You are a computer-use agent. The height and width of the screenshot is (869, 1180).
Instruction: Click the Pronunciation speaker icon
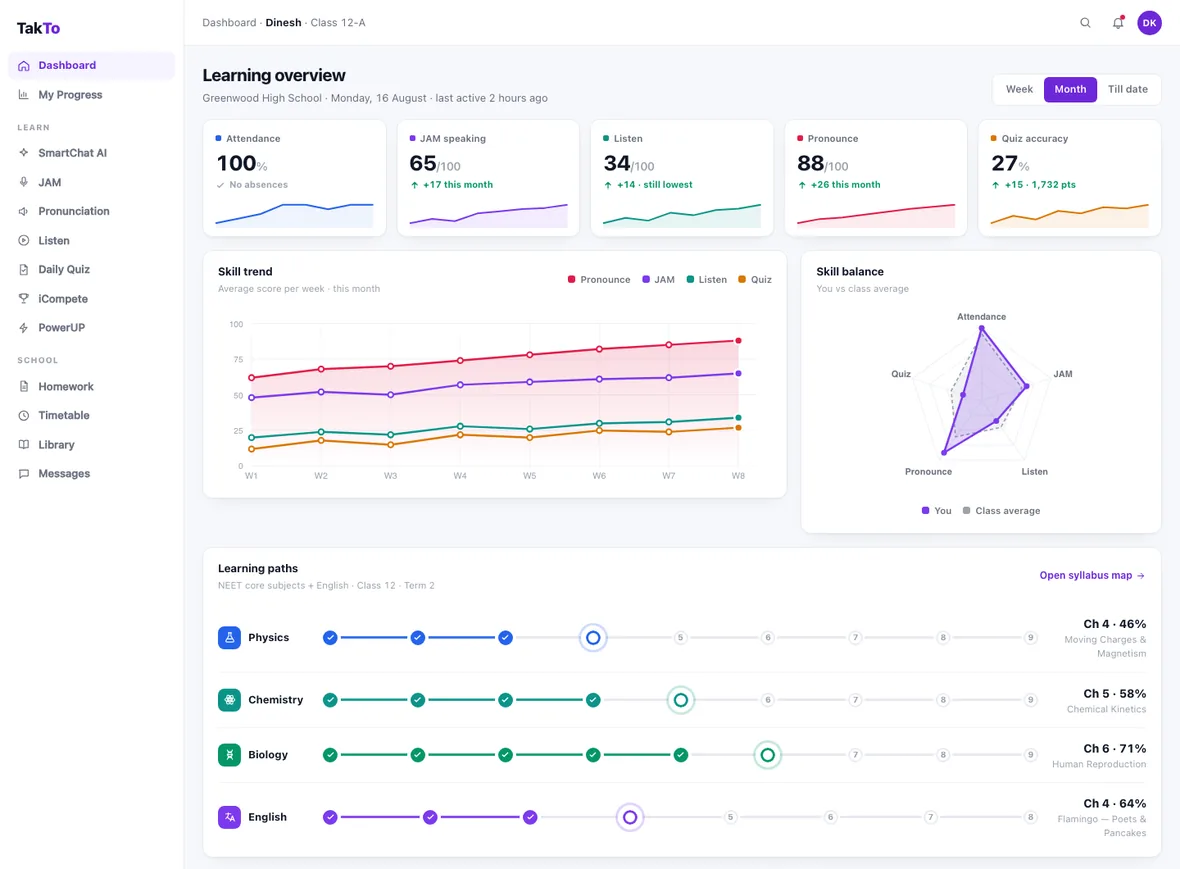[24, 211]
